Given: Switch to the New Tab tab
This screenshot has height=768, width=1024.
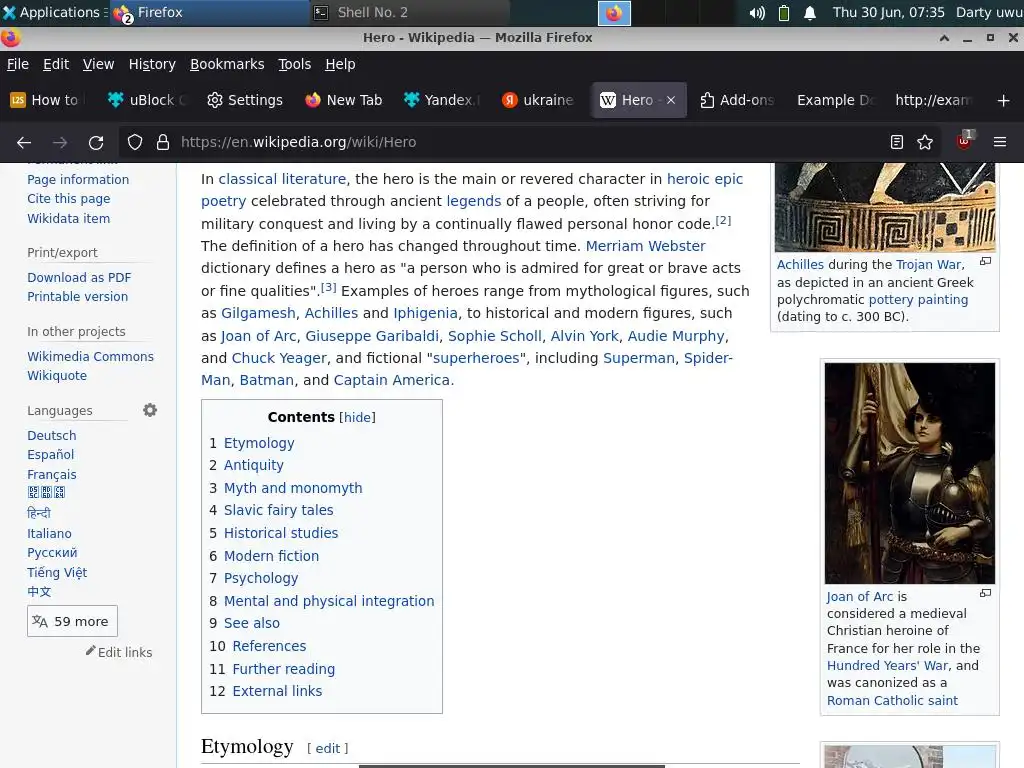Looking at the screenshot, I should tap(344, 101).
